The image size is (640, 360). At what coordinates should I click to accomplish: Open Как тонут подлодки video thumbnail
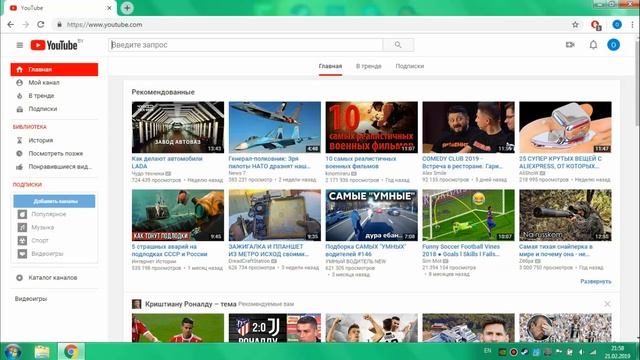(178, 215)
